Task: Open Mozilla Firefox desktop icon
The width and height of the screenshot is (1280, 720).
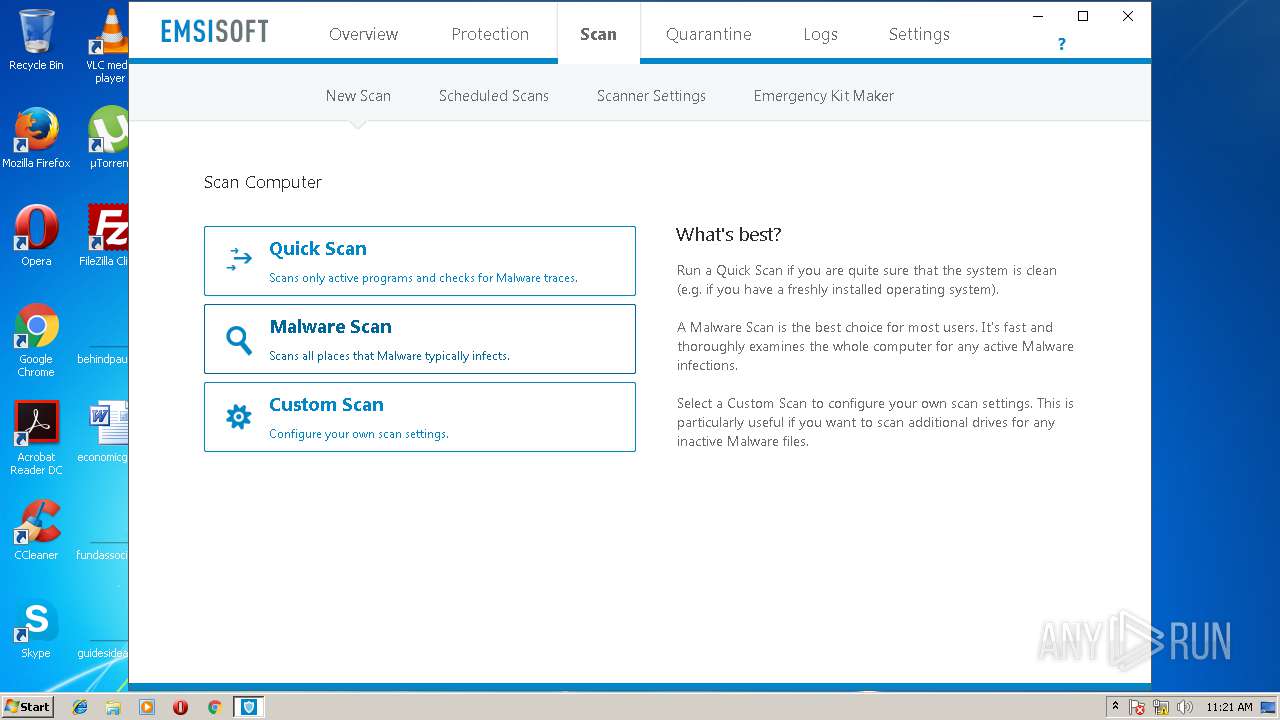Action: click(x=36, y=138)
